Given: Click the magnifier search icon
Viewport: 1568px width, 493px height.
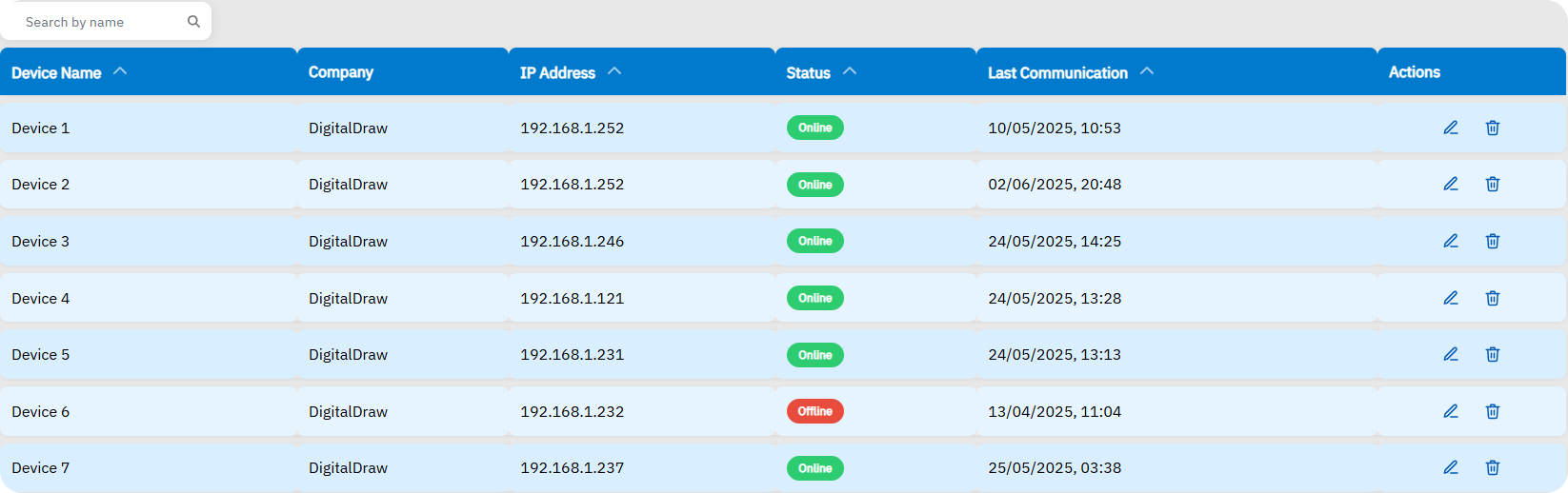Looking at the screenshot, I should (193, 22).
